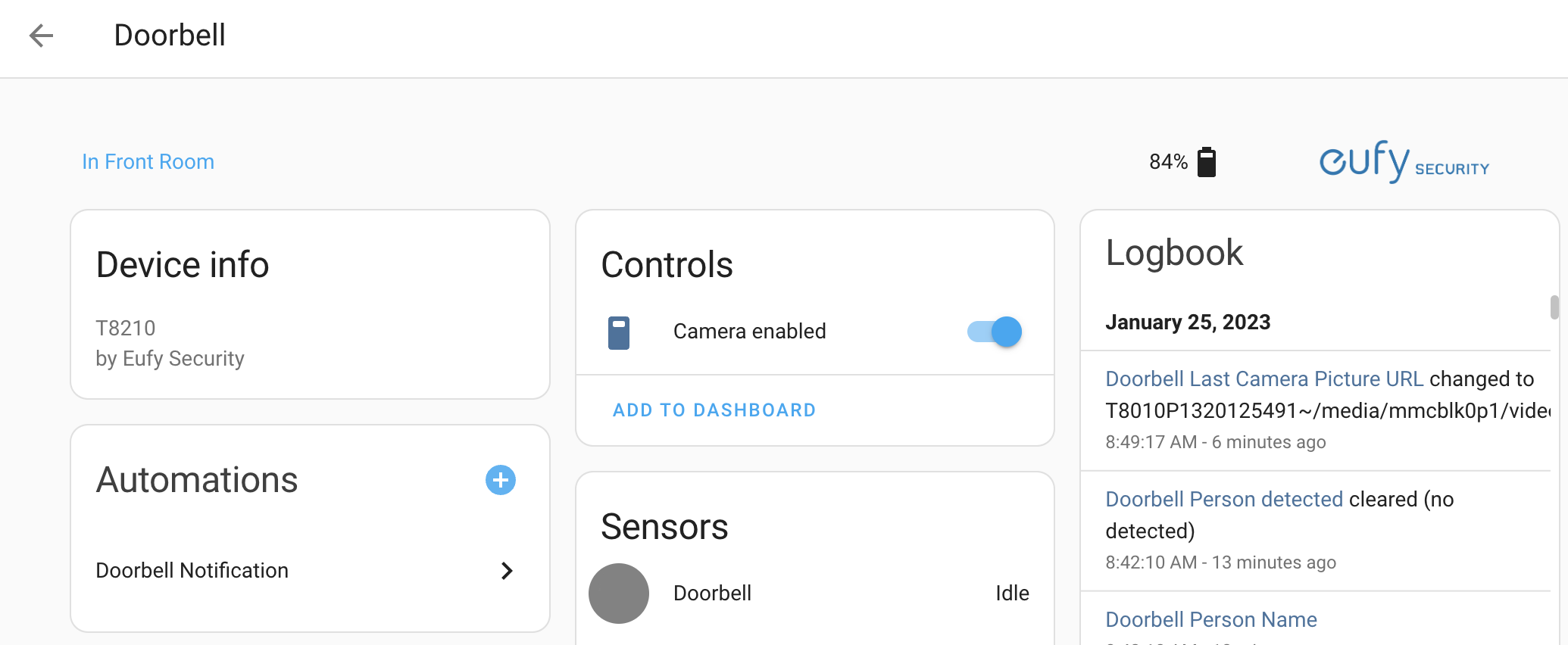This screenshot has width=1568, height=645.
Task: Click the plus icon to add an automation
Action: (500, 480)
